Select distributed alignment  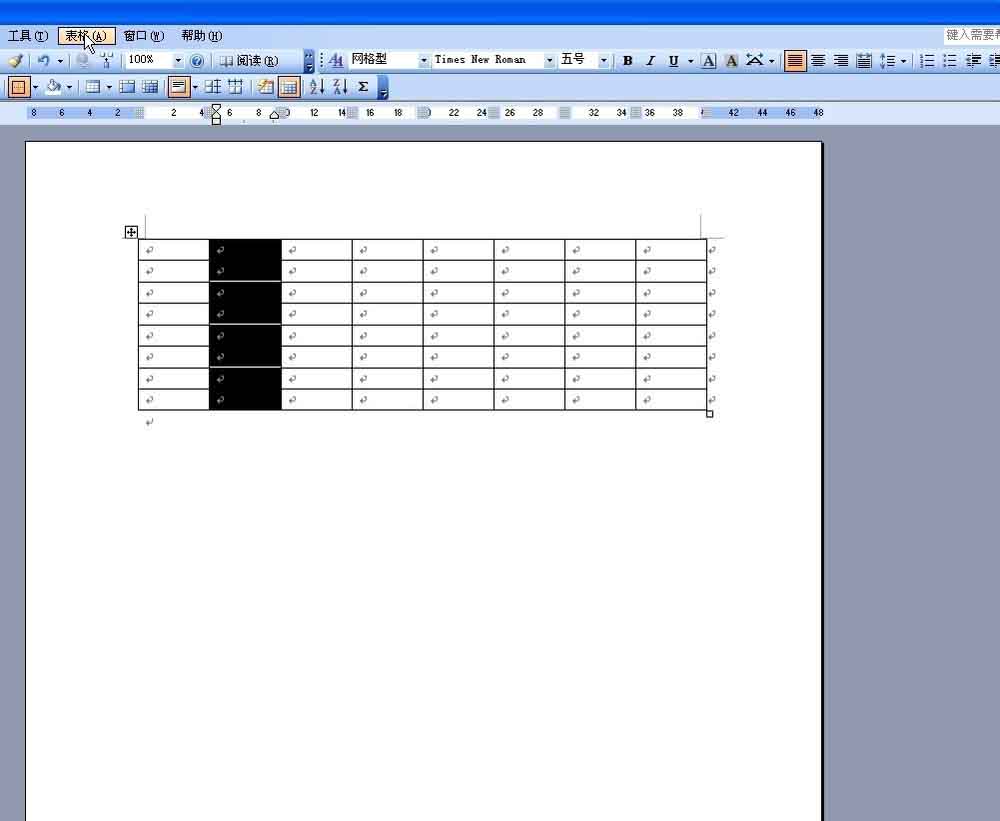(864, 61)
